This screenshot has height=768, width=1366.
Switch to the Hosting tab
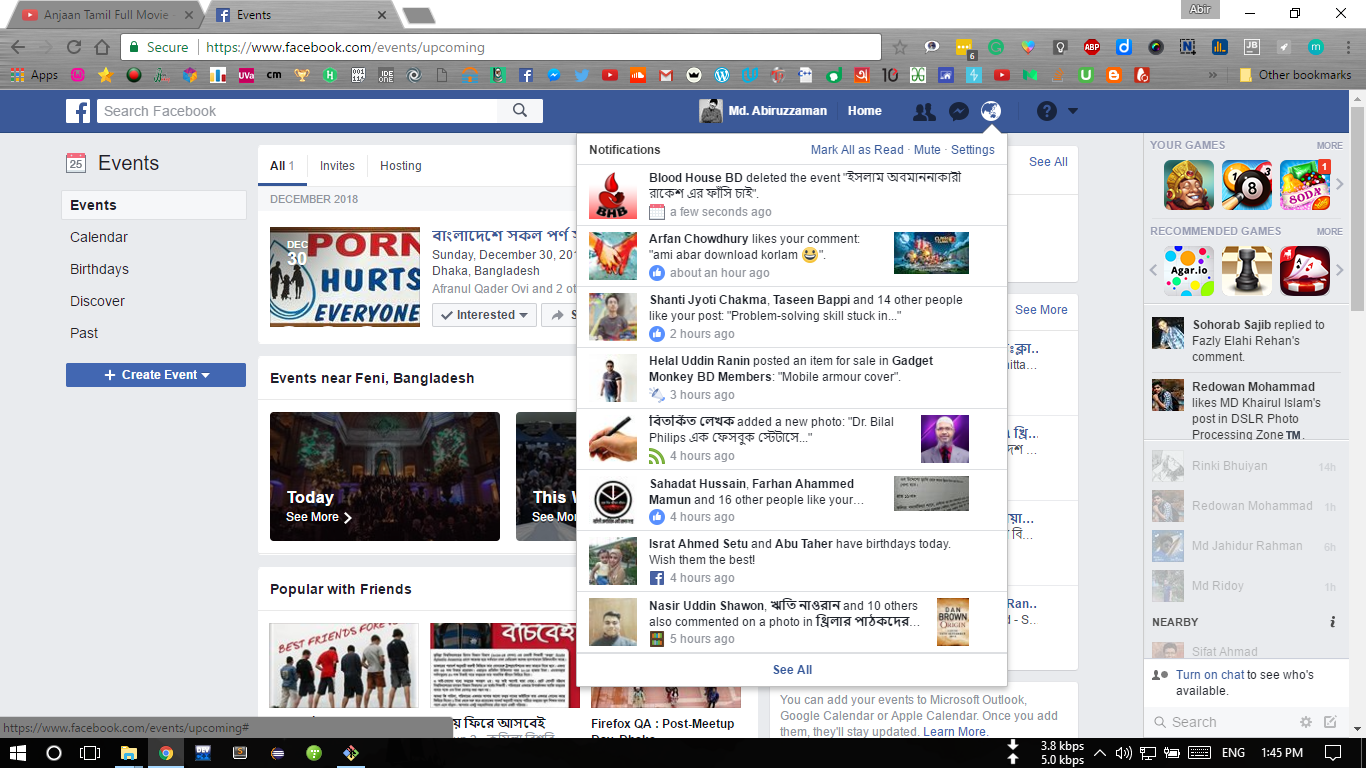pyautogui.click(x=400, y=166)
